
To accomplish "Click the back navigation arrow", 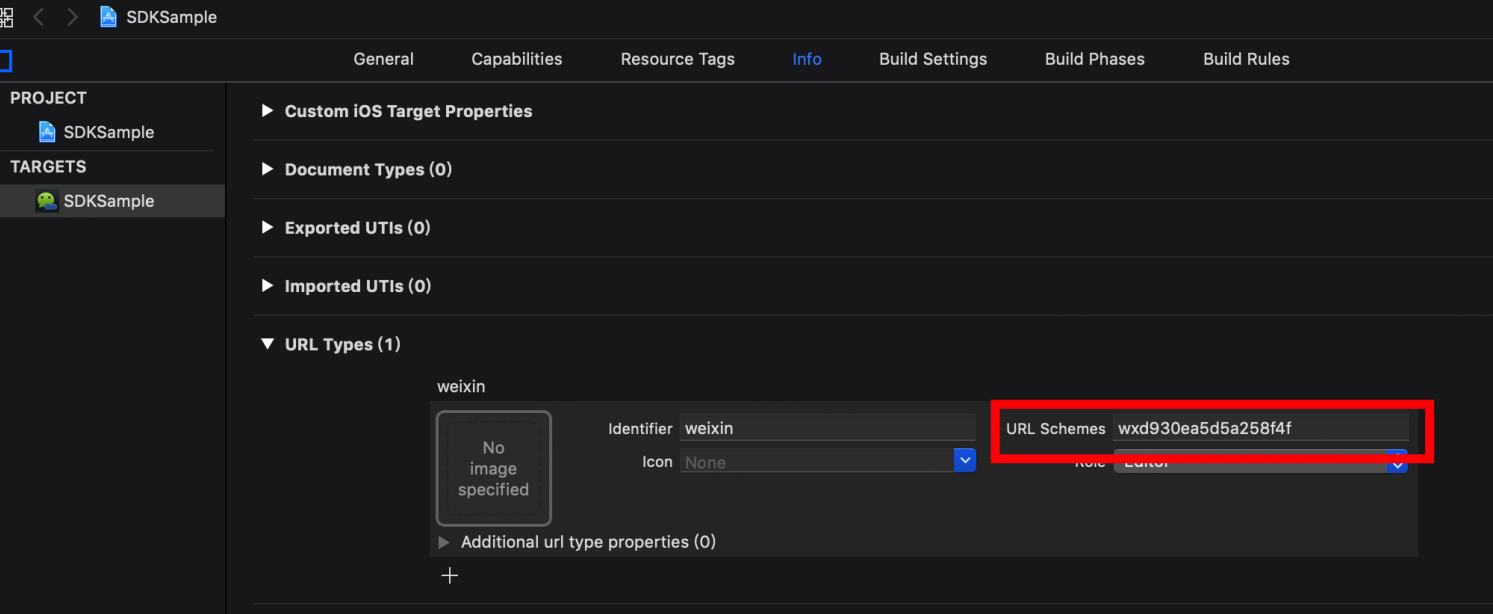I will tap(39, 17).
